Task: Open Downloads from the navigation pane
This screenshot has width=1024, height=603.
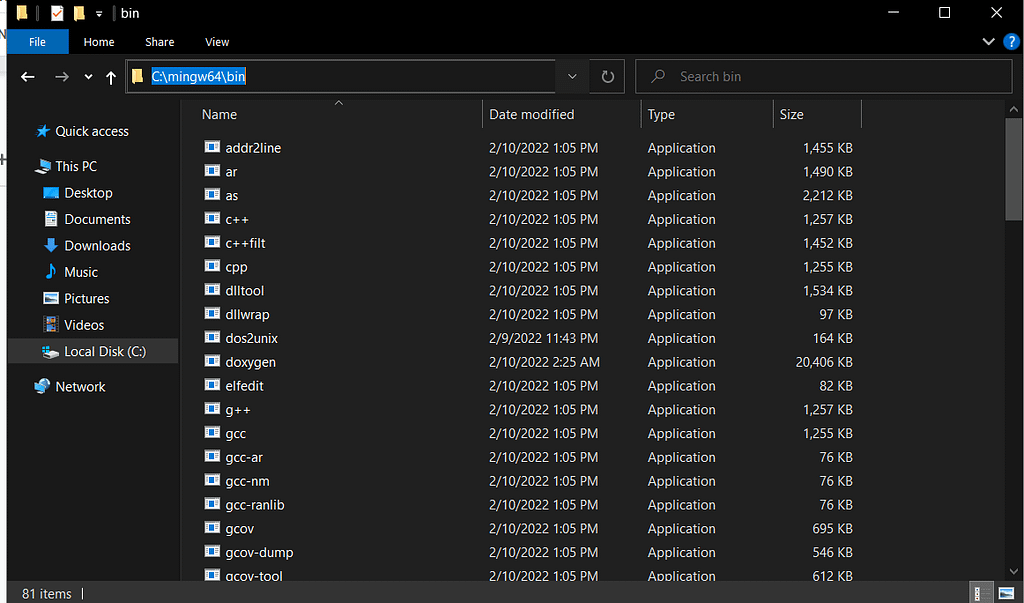Action: point(97,246)
